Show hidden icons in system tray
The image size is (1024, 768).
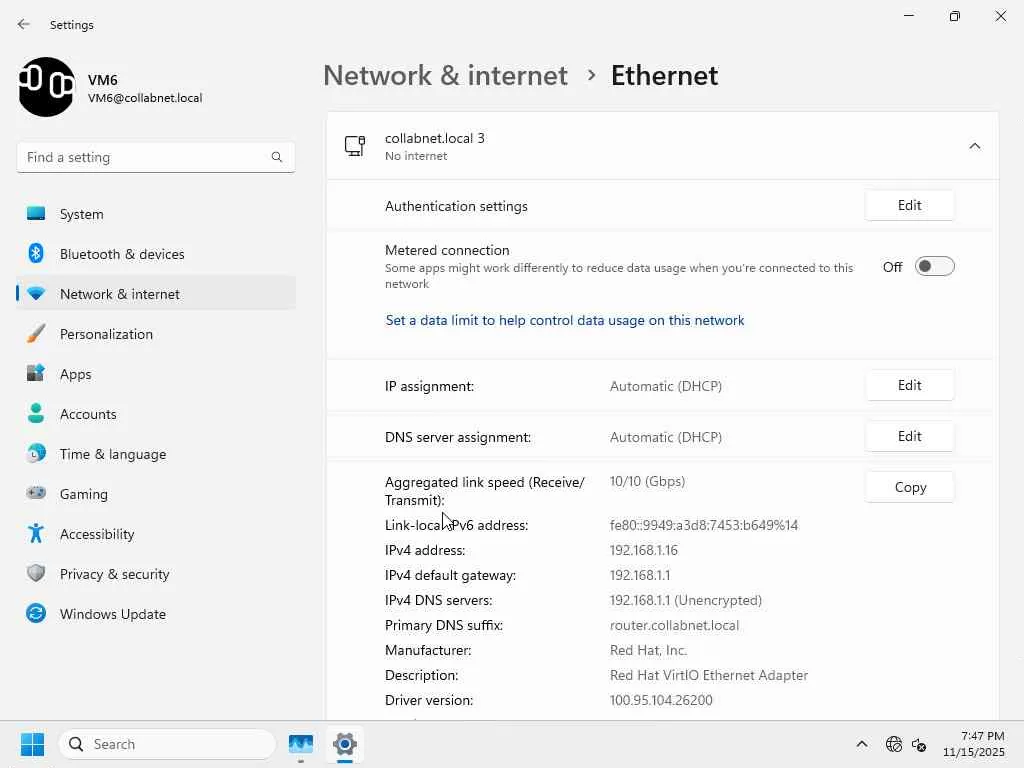861,744
